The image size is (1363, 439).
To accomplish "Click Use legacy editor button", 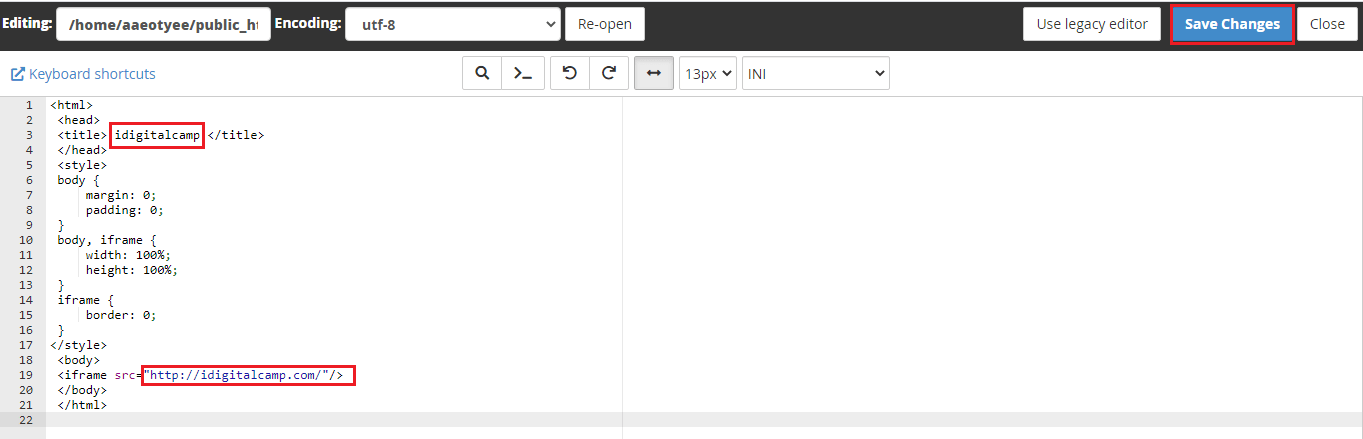I will (x=1092, y=24).
